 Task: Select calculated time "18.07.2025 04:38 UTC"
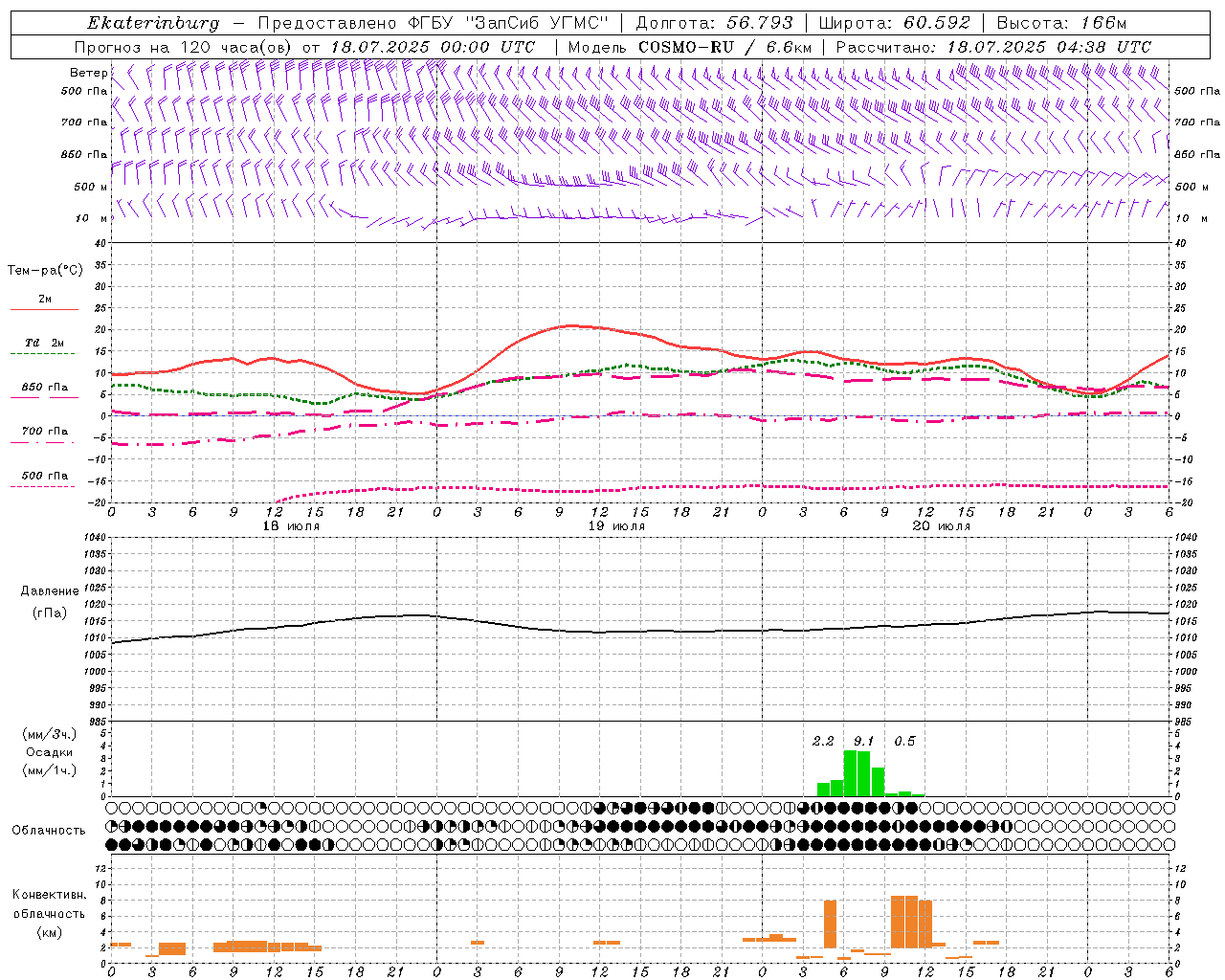(x=1049, y=47)
